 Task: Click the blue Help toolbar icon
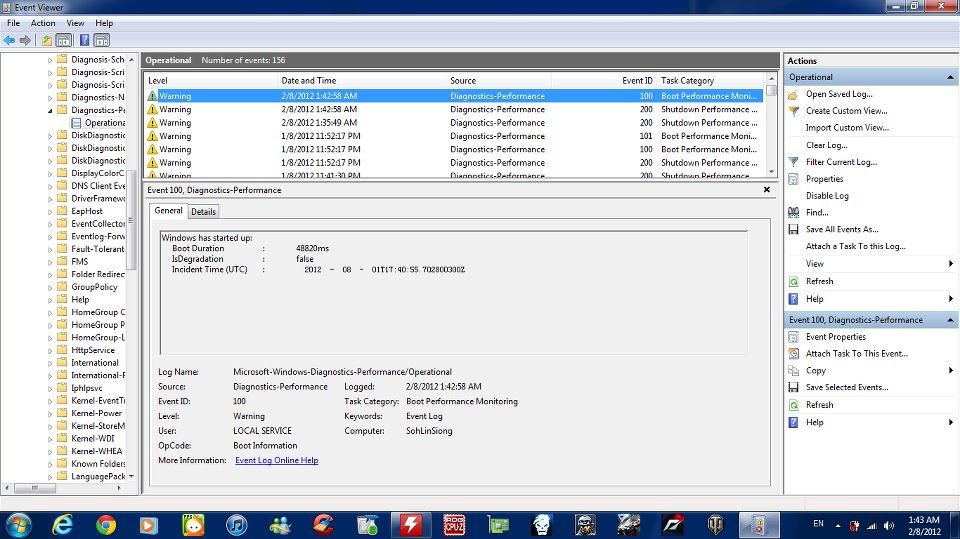pyautogui.click(x=82, y=40)
